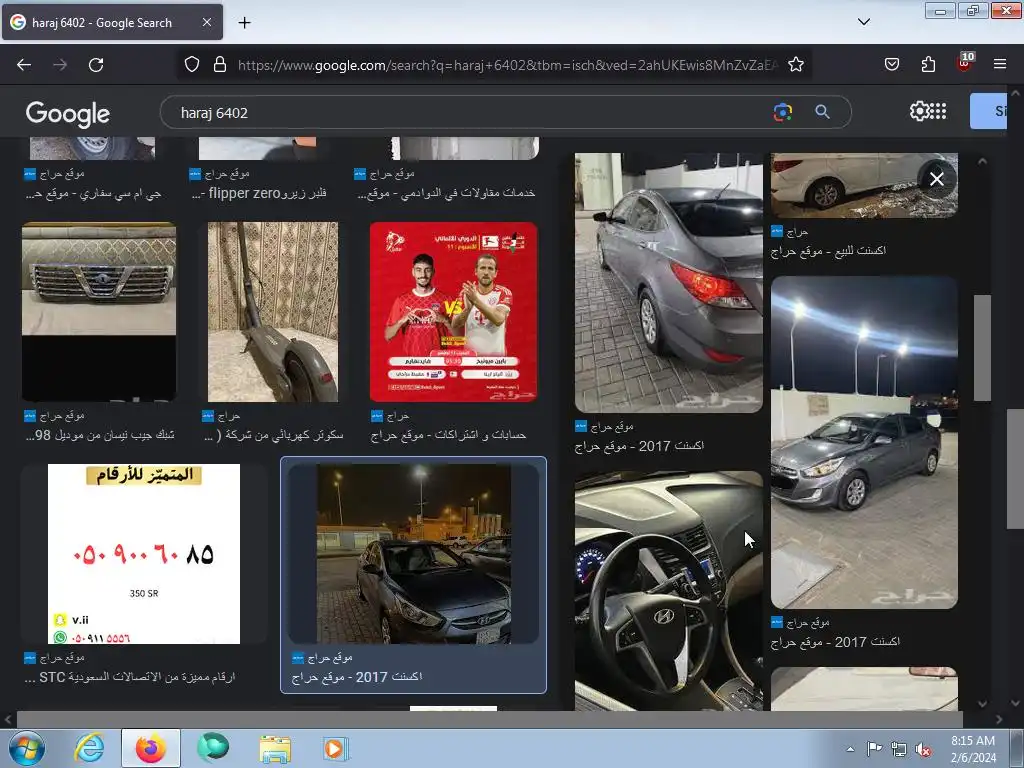1024x768 pixels.
Task: Open the Extensions puzzle icon
Action: [x=928, y=65]
